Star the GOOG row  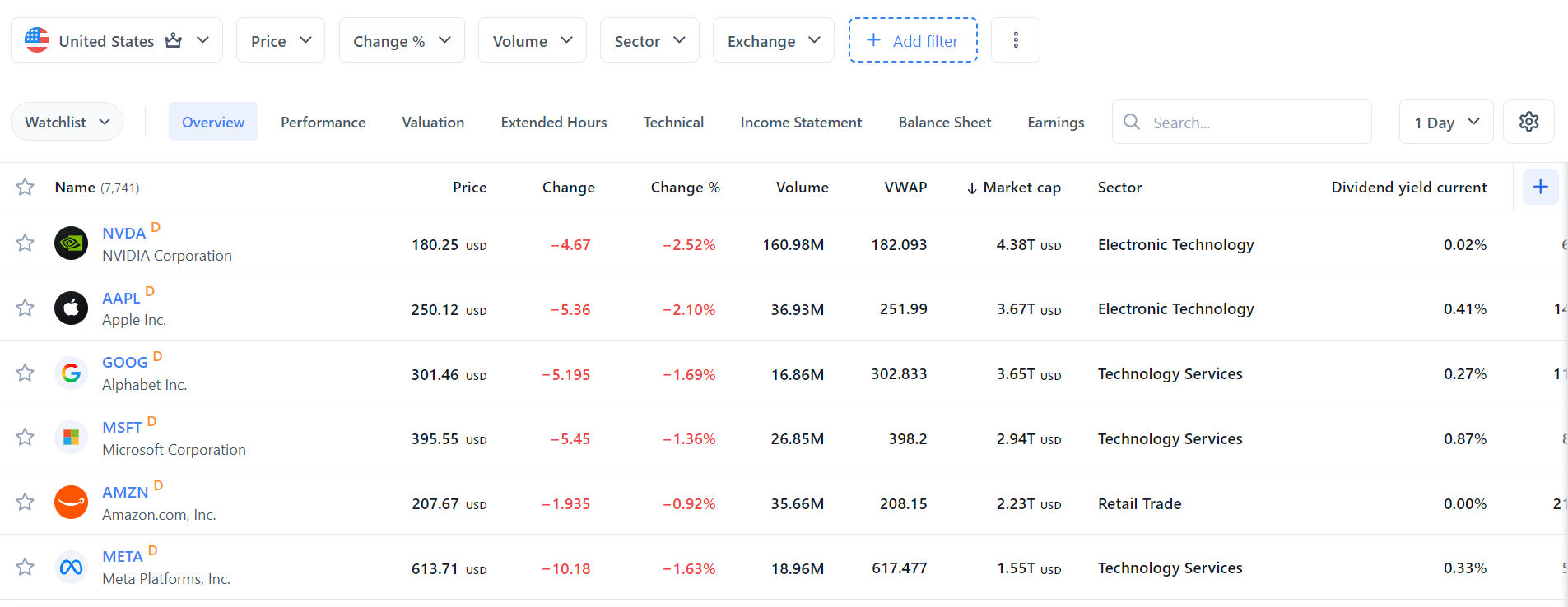point(26,373)
